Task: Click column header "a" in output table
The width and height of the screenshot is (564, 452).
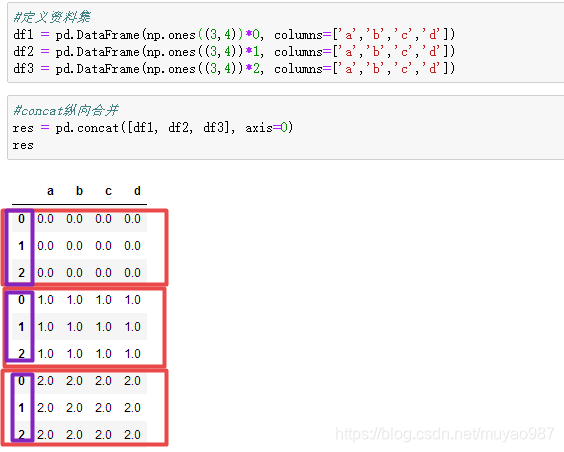Action: [x=50, y=191]
